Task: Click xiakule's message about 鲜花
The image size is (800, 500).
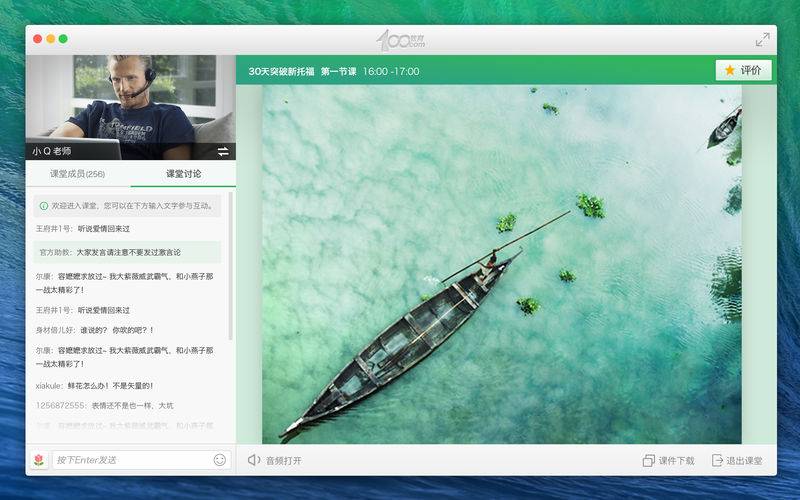Action: [x=94, y=386]
